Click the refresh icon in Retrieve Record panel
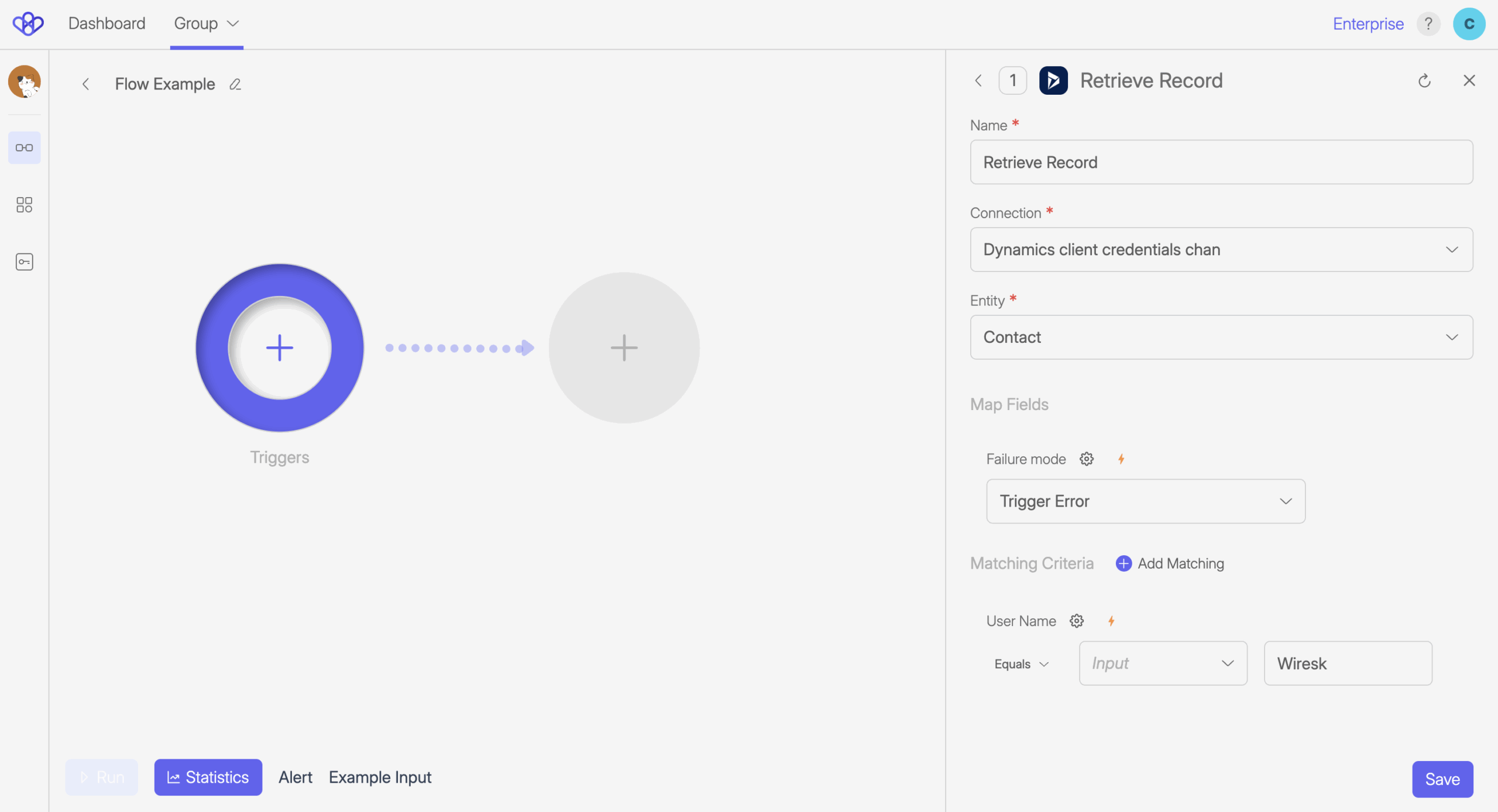Screen dimensions: 1498x812 click(1424, 81)
